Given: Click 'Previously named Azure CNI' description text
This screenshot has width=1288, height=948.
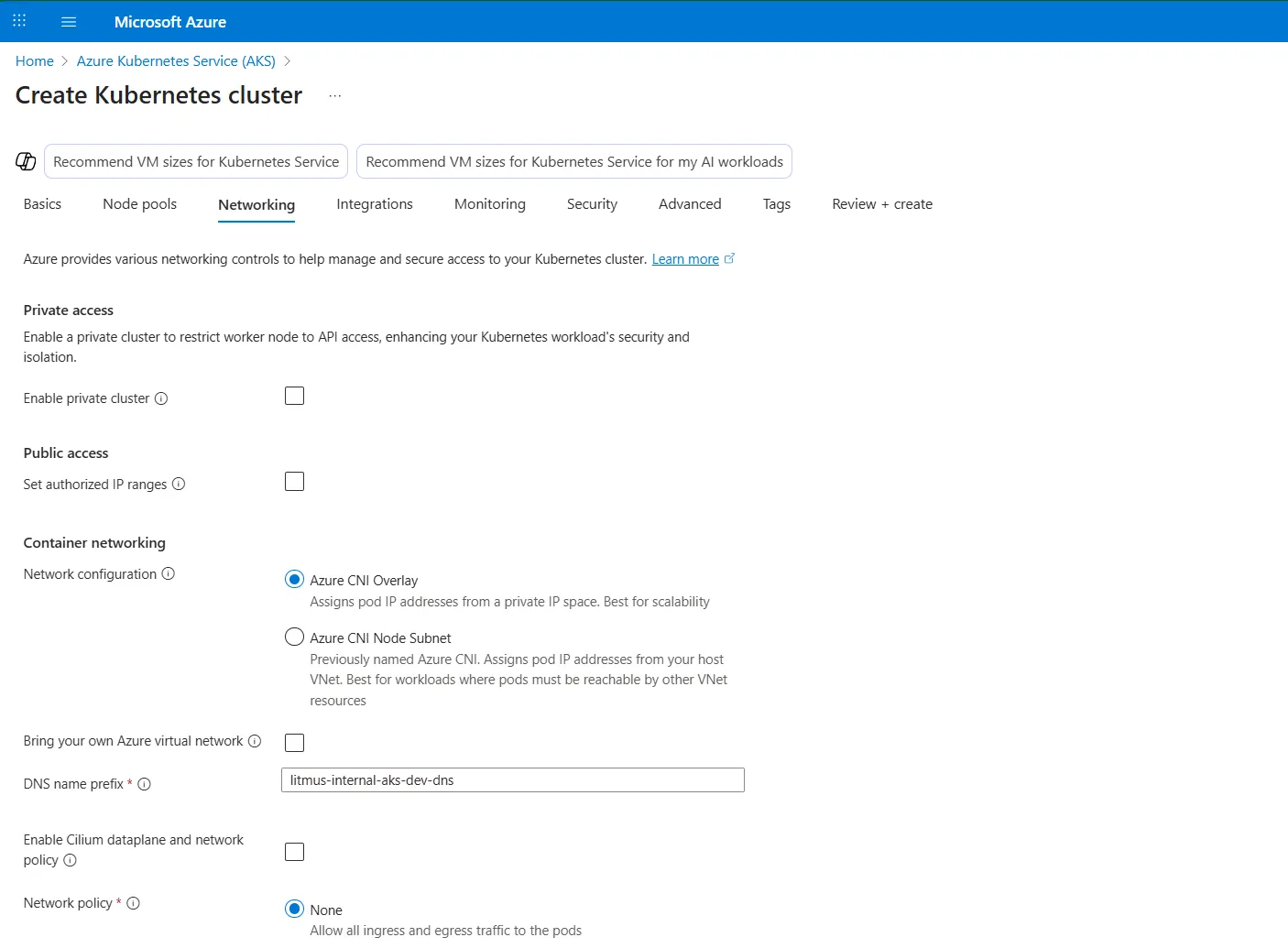Looking at the screenshot, I should pos(518,680).
